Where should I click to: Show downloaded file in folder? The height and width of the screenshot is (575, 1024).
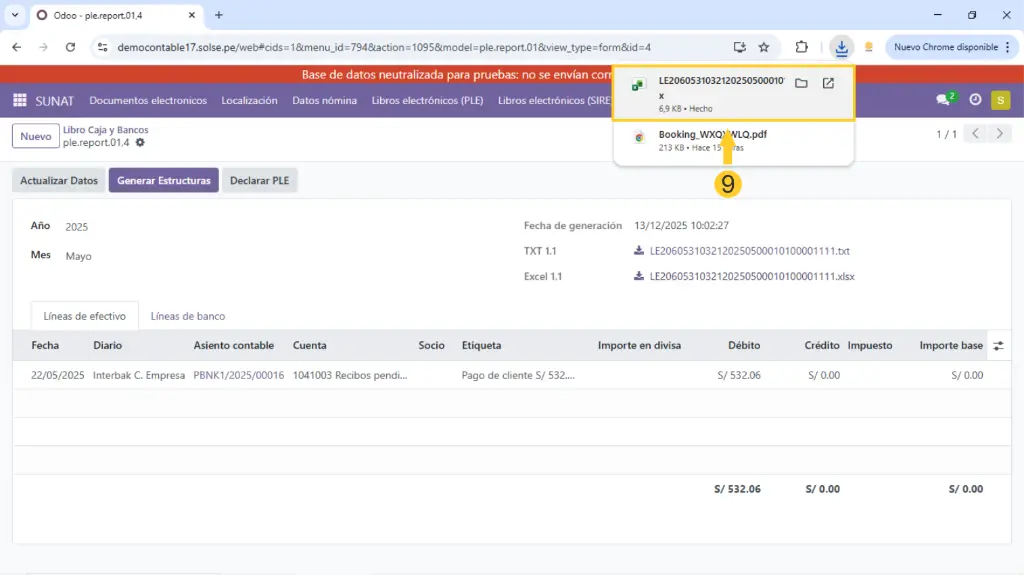pyautogui.click(x=801, y=84)
